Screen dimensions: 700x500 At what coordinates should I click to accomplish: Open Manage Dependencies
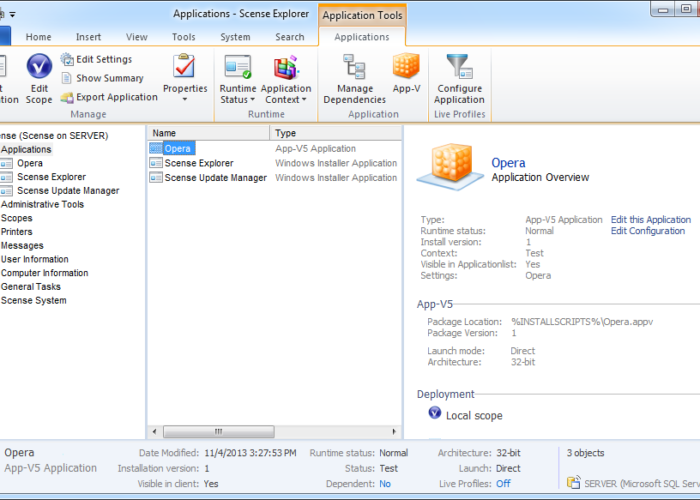pyautogui.click(x=354, y=68)
